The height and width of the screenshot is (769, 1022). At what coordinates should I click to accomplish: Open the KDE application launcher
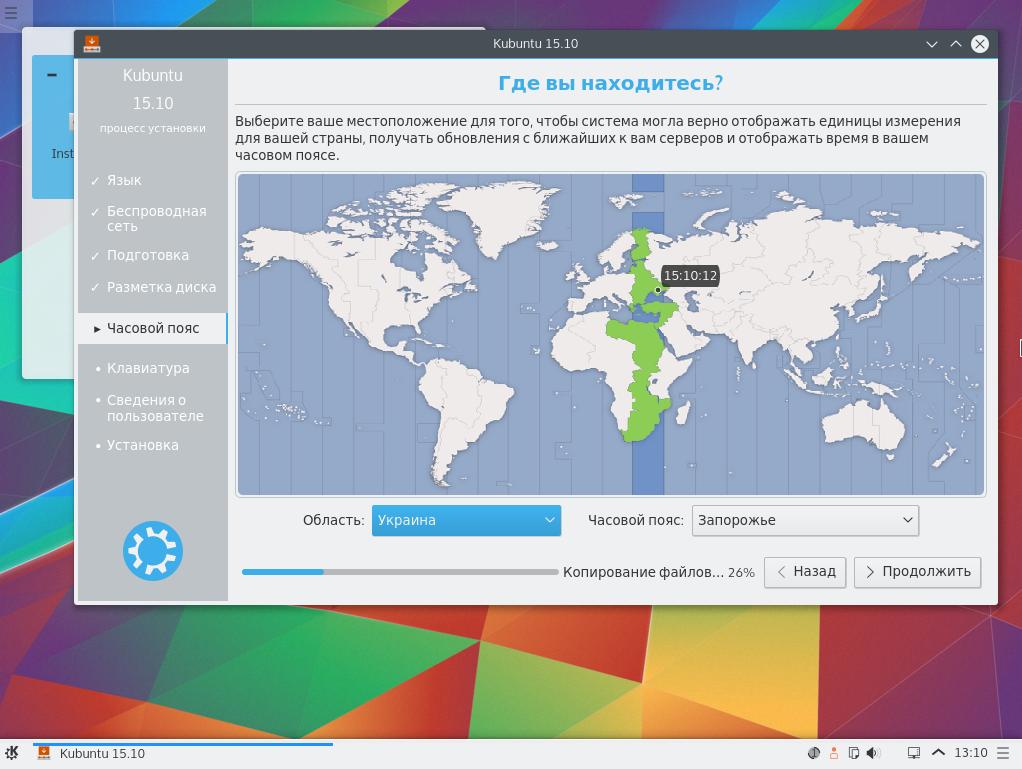(x=12, y=753)
